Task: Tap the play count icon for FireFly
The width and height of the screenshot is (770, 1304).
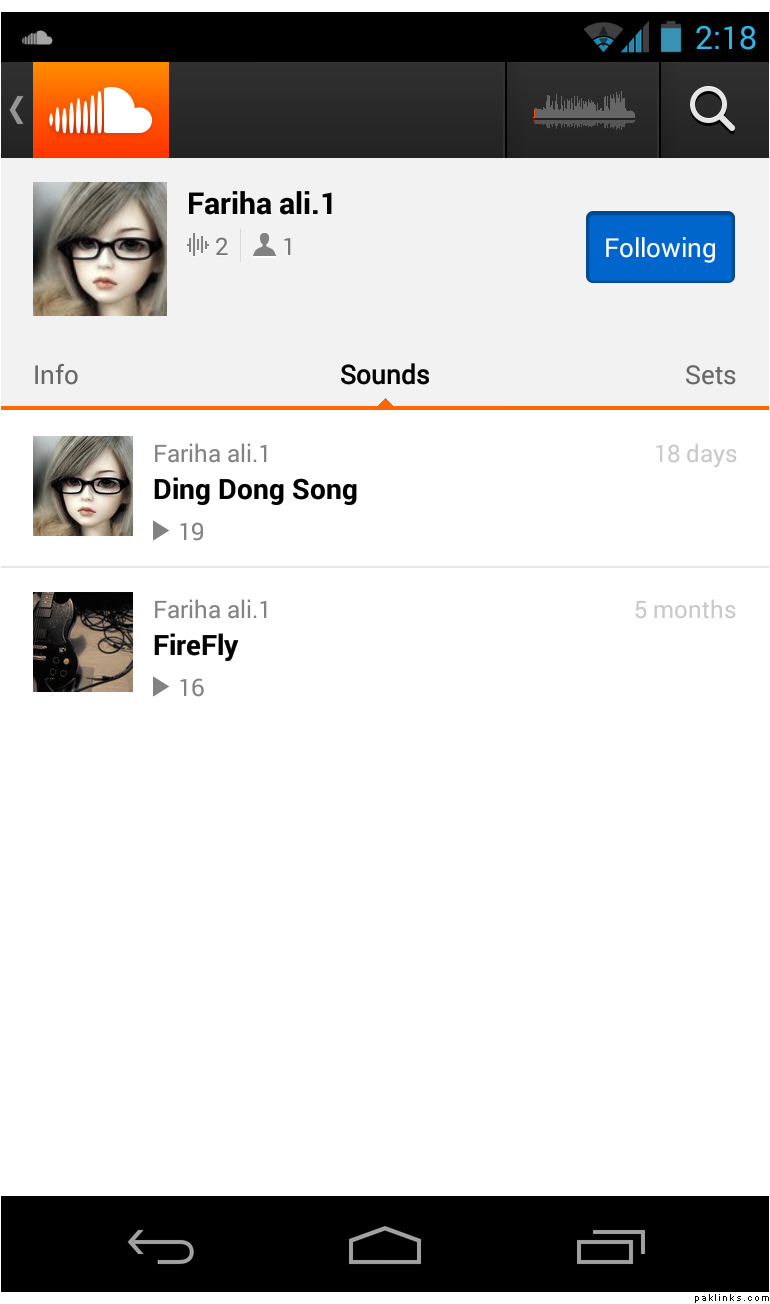Action: [x=161, y=687]
